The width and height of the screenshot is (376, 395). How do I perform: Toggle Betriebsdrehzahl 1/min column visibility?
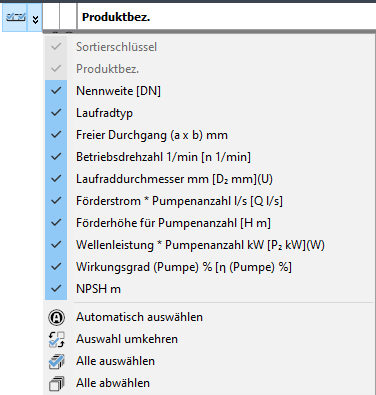[x=209, y=157]
